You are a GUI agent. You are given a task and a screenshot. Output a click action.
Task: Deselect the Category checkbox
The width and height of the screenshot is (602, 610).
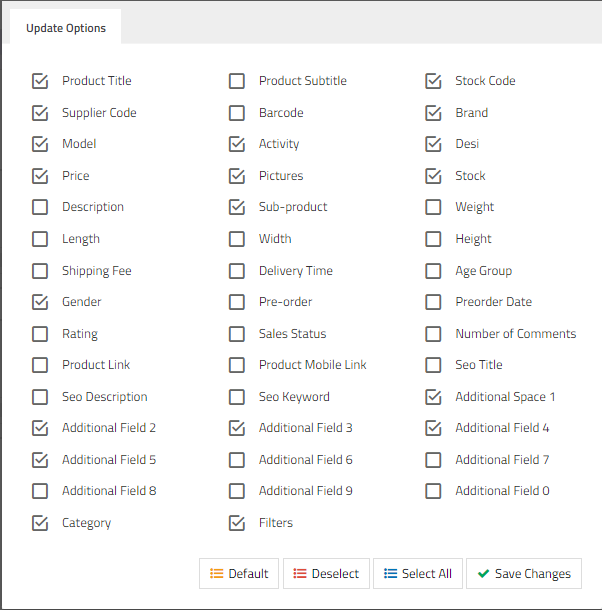coord(40,523)
